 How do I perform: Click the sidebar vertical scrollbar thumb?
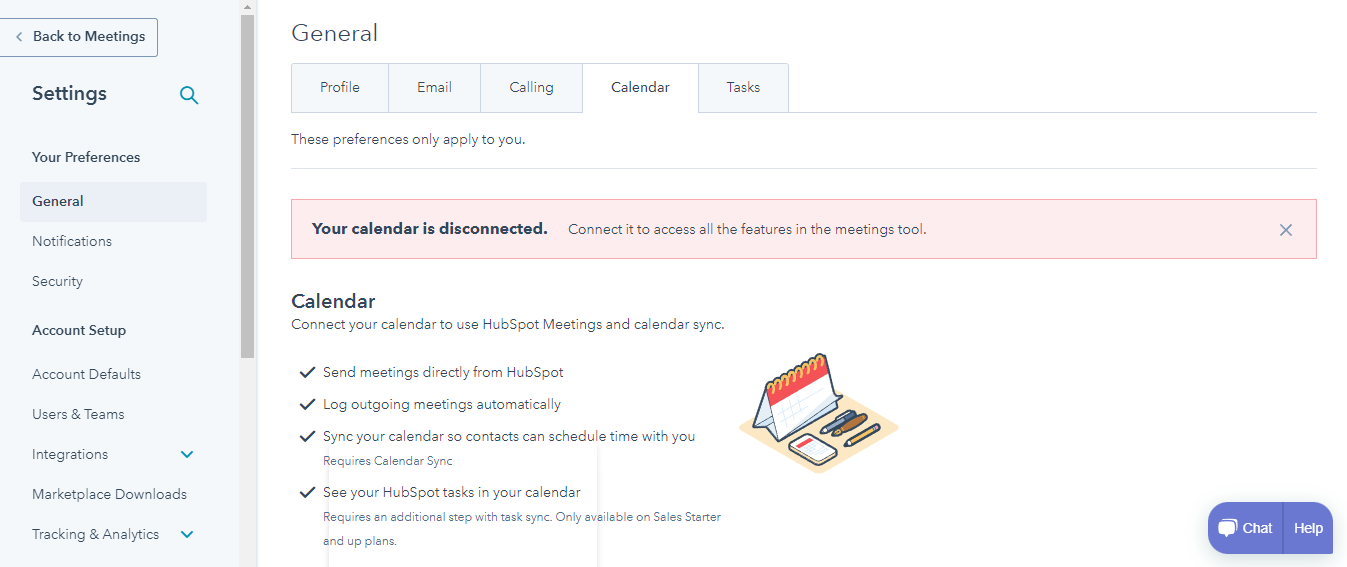[x=248, y=186]
